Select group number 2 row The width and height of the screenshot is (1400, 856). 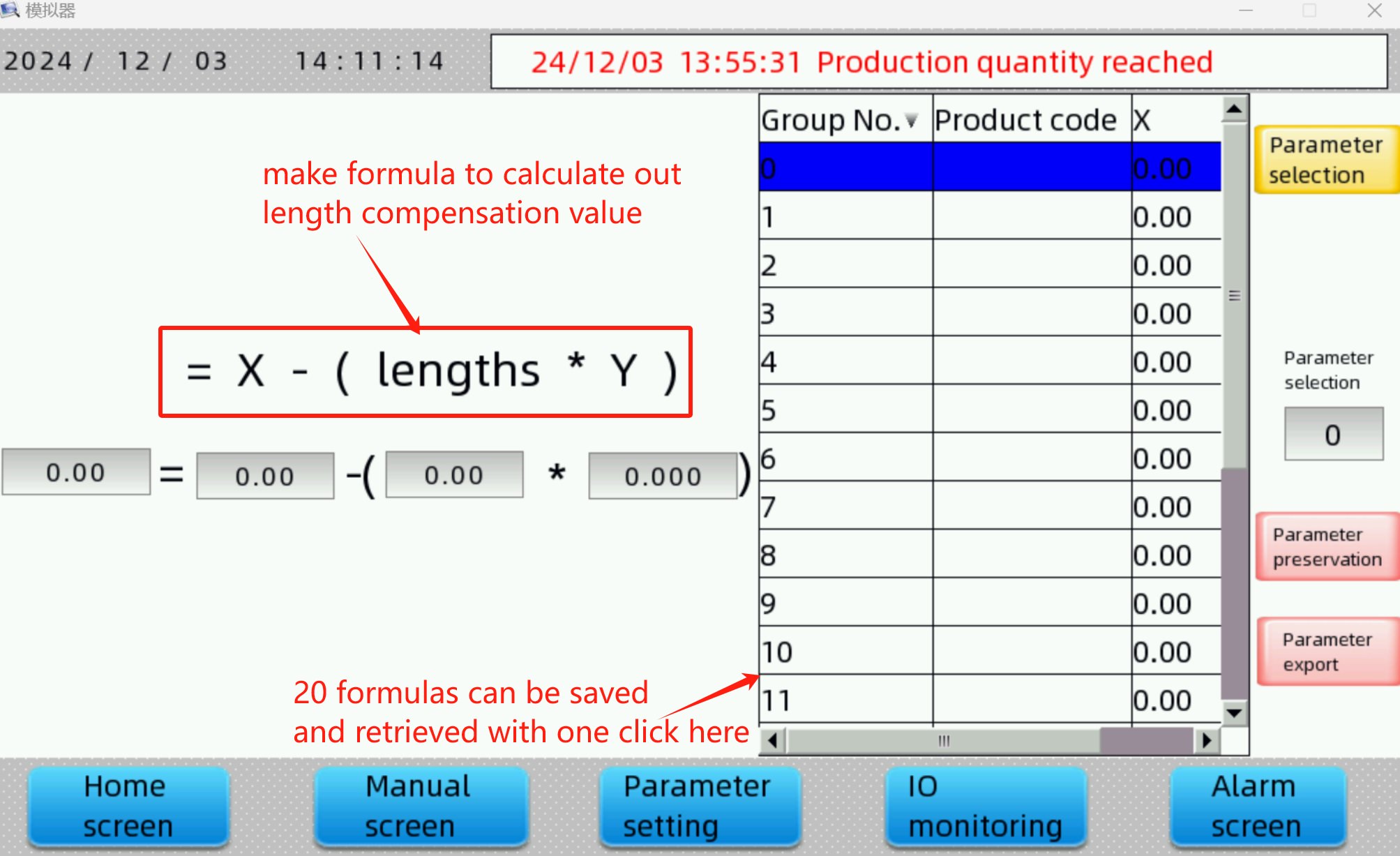tap(991, 264)
